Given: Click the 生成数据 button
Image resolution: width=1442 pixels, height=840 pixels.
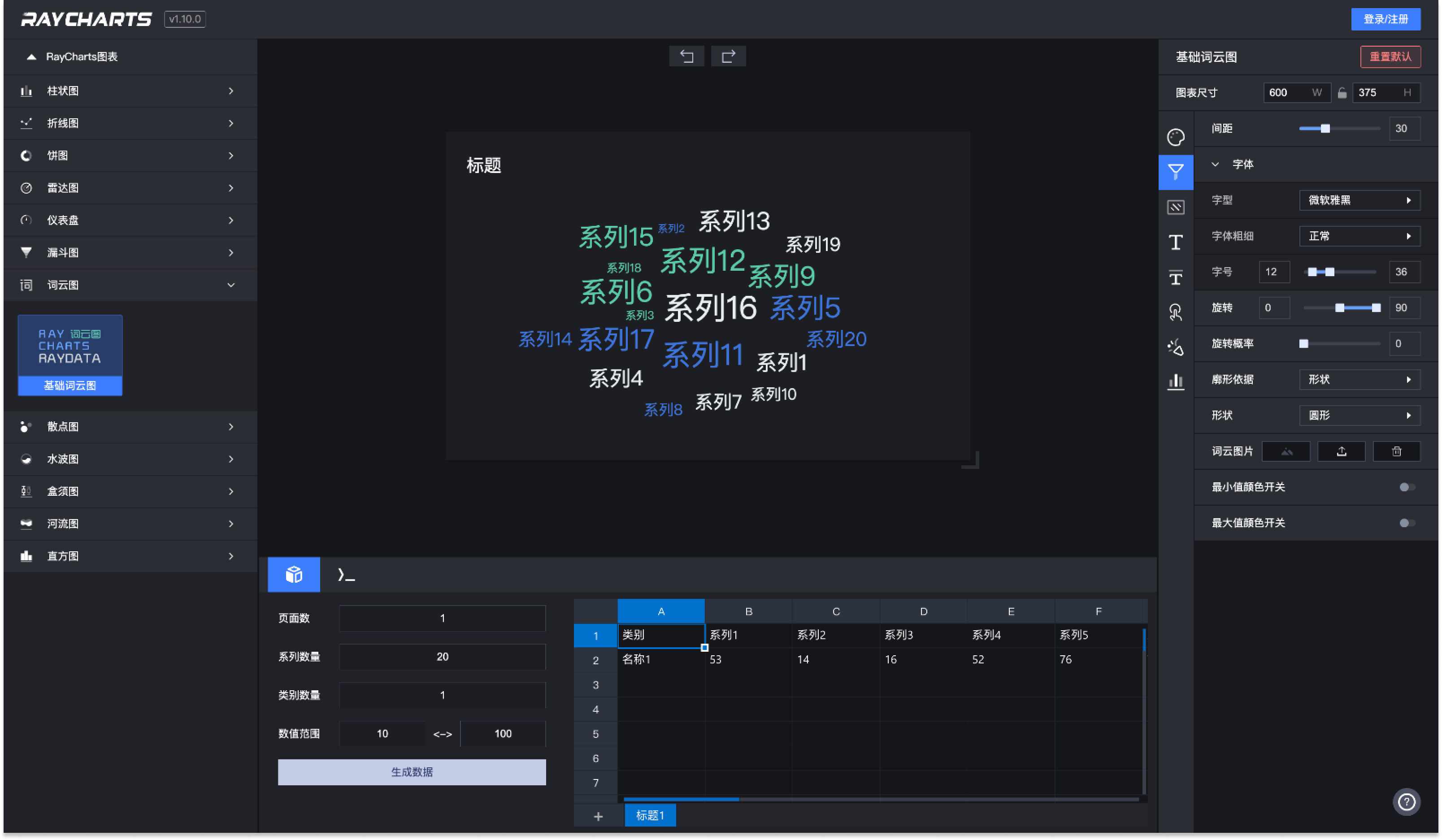Looking at the screenshot, I should pos(412,771).
